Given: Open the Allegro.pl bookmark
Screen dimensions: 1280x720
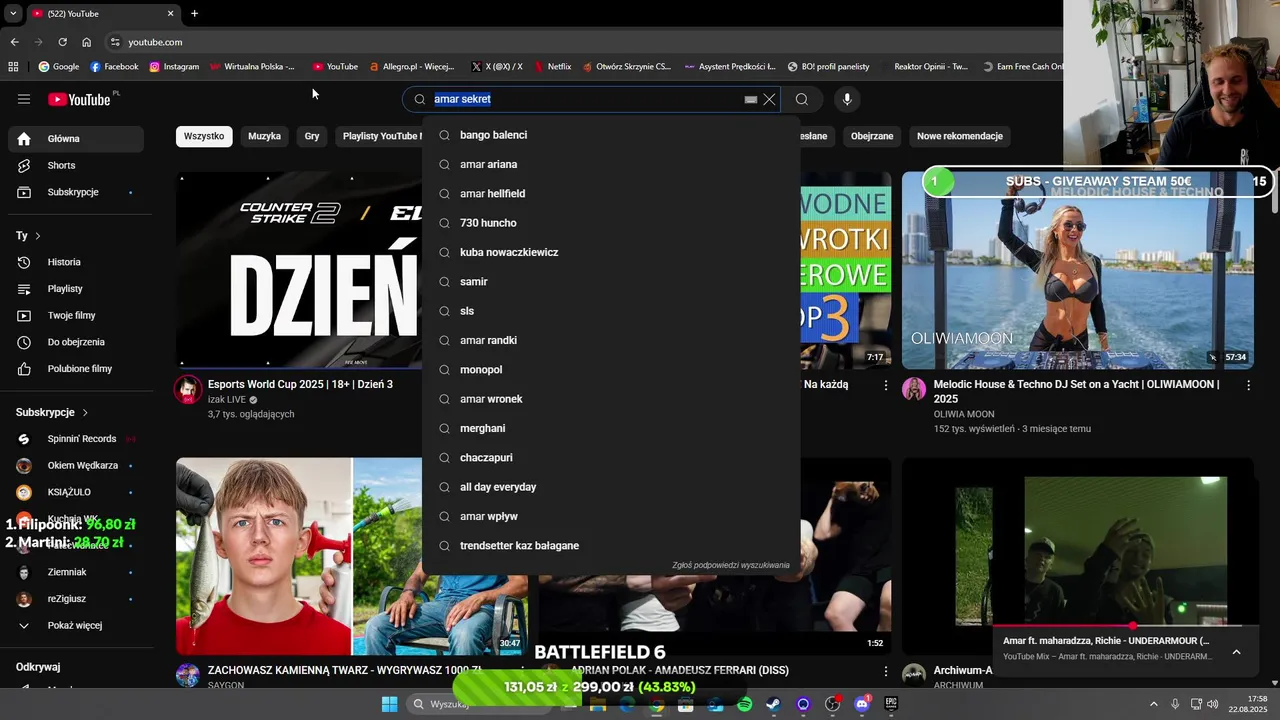Looking at the screenshot, I should [x=411, y=67].
